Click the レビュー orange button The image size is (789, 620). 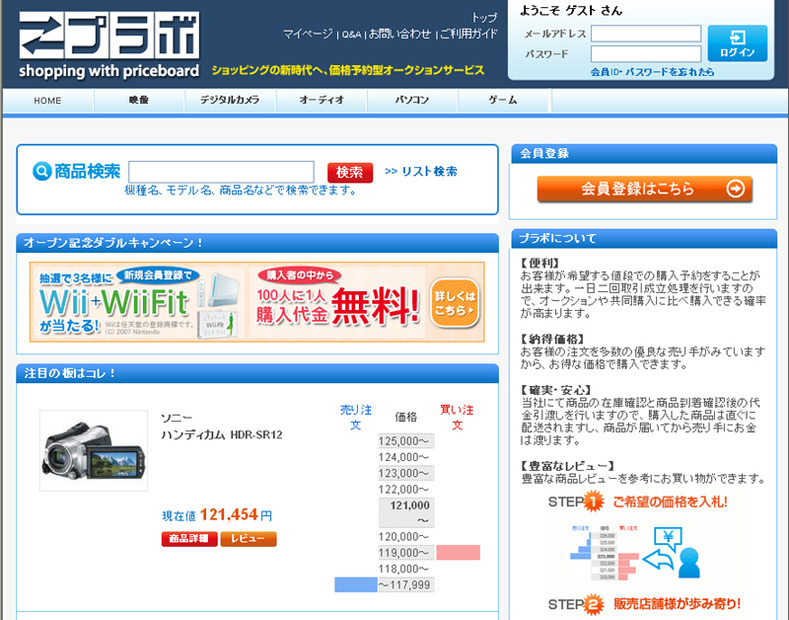point(248,538)
